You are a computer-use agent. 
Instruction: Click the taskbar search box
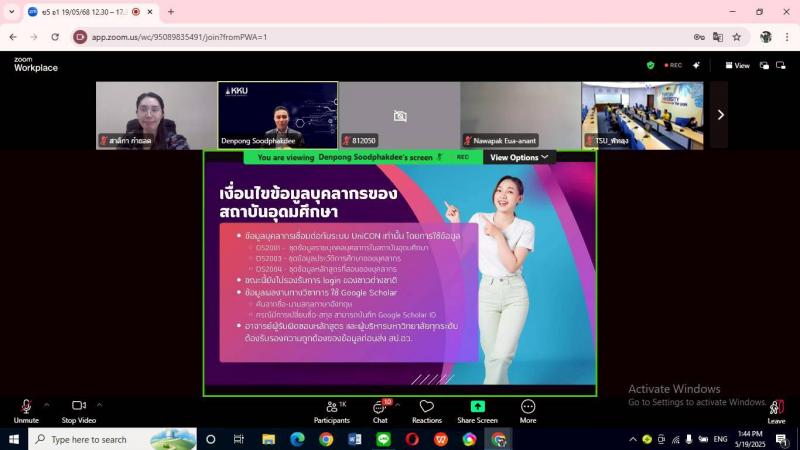pyautogui.click(x=112, y=439)
